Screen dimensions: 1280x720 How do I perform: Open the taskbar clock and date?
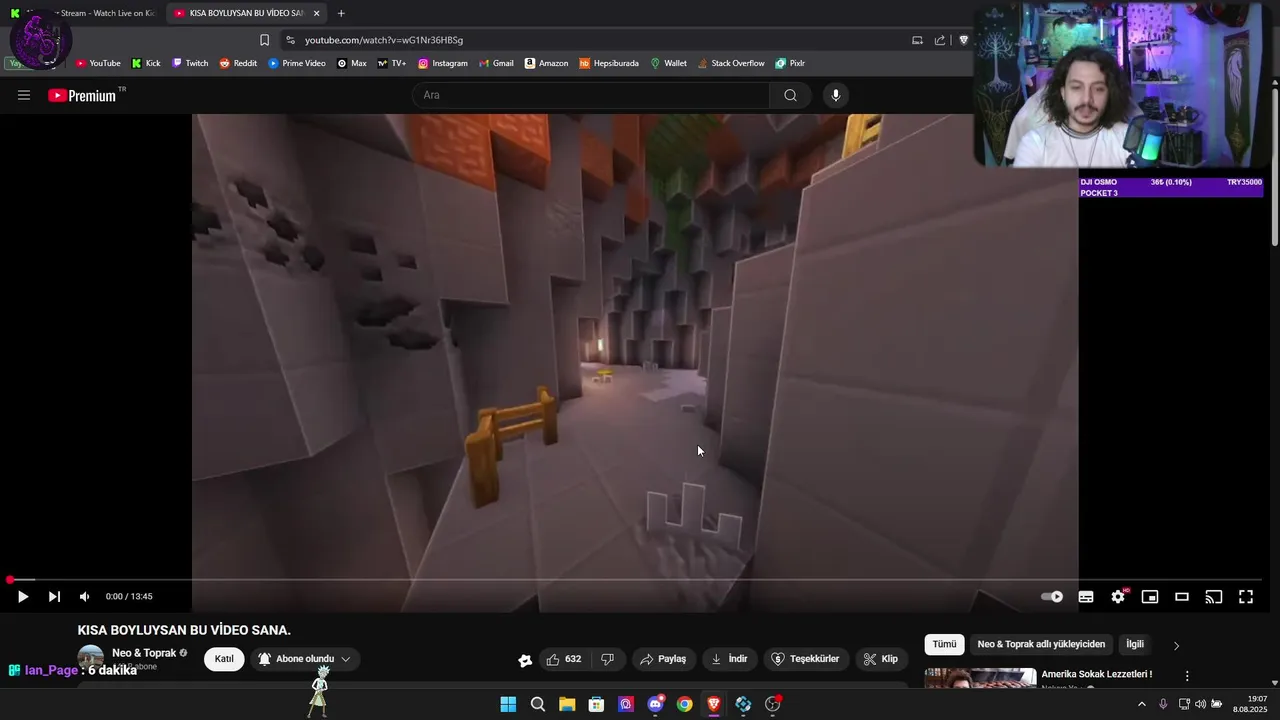click(x=1251, y=704)
